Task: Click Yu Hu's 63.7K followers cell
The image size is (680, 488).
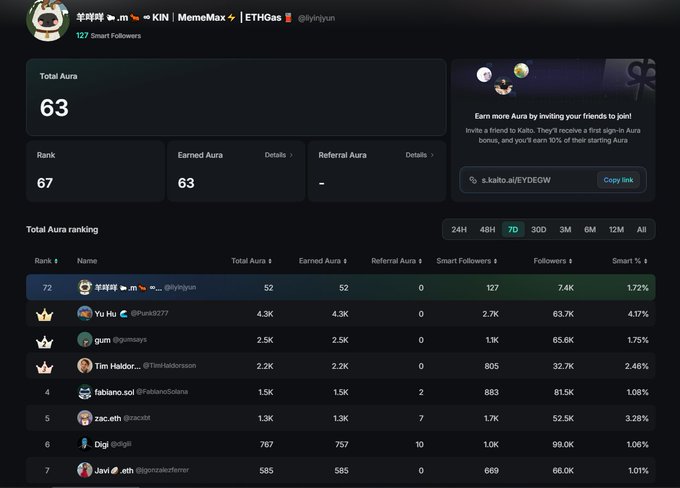Action: (x=563, y=314)
